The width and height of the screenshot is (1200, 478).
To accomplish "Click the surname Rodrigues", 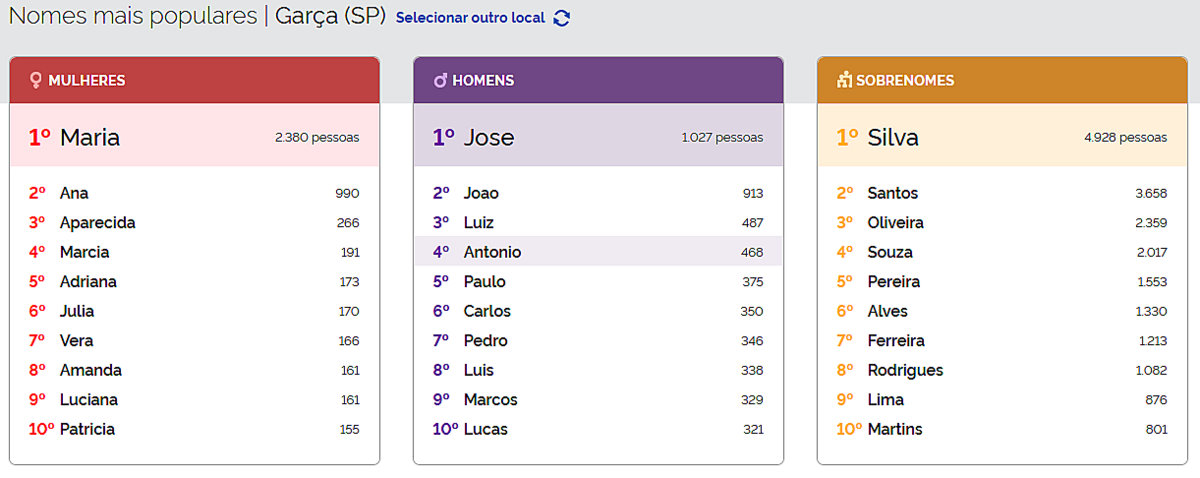I will (905, 370).
